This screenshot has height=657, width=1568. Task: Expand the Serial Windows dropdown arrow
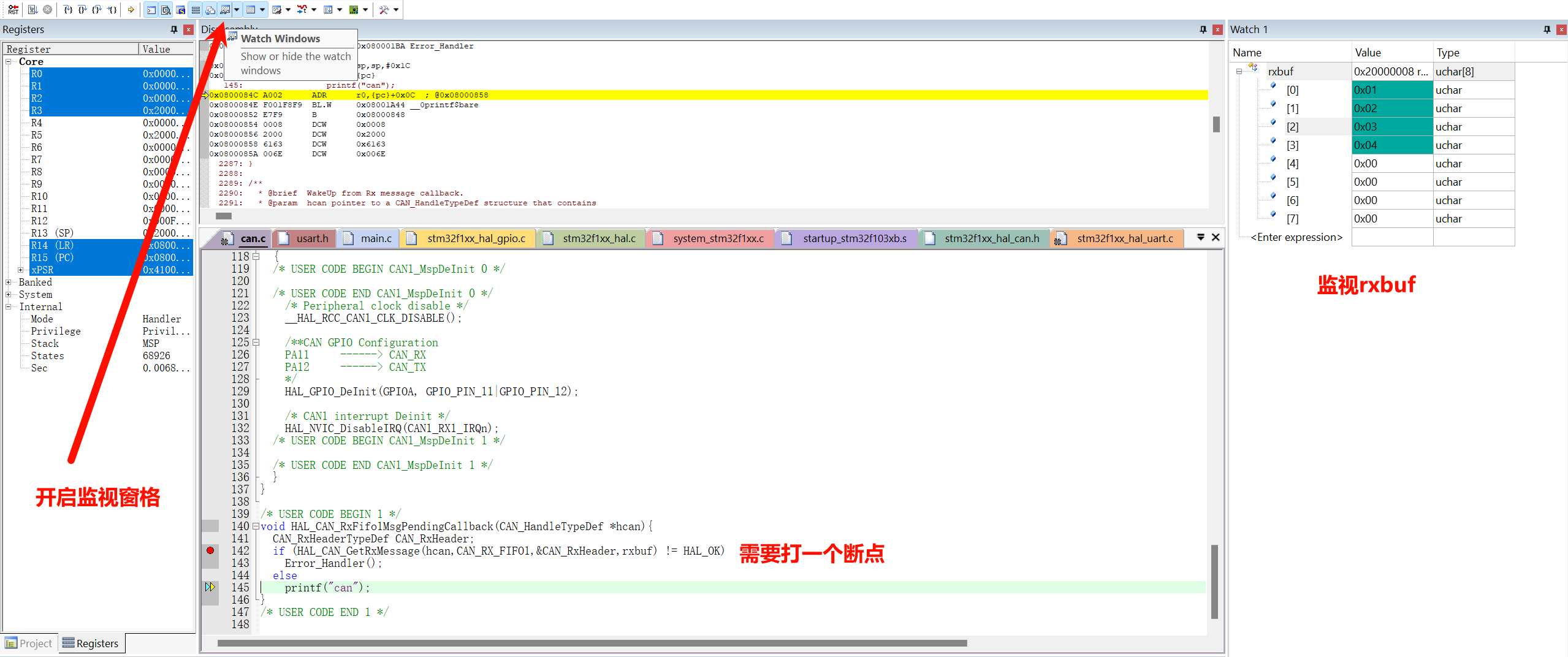(288, 10)
